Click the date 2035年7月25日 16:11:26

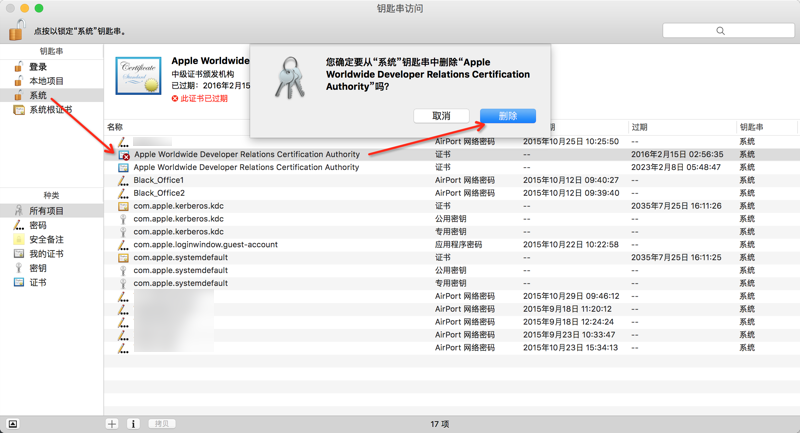tap(676, 206)
